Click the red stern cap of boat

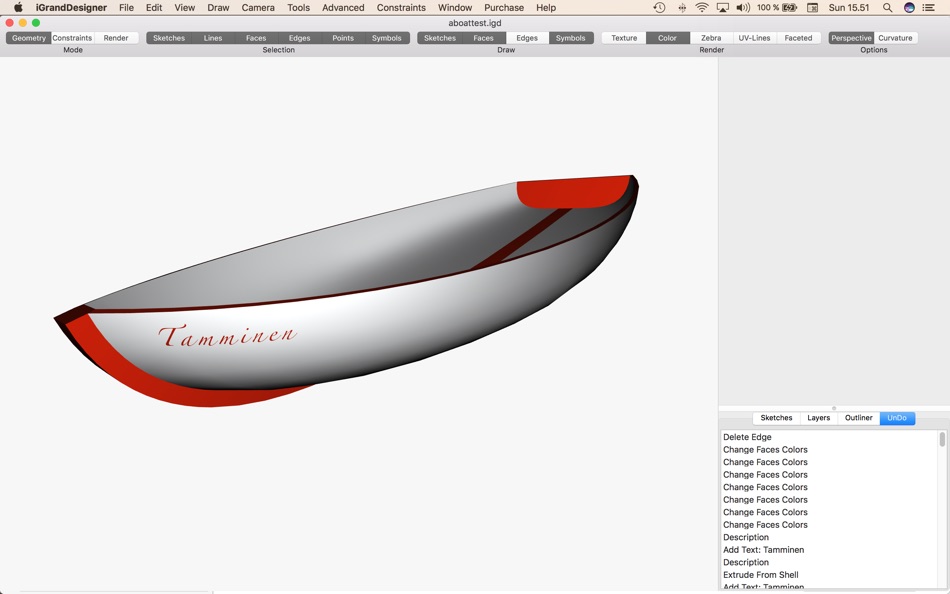[572, 192]
